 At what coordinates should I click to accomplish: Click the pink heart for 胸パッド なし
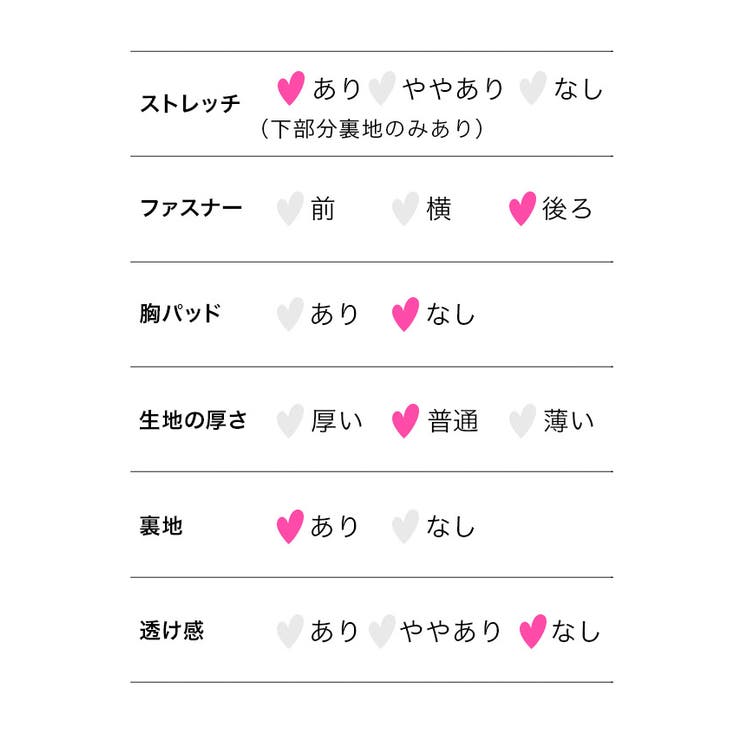[405, 314]
